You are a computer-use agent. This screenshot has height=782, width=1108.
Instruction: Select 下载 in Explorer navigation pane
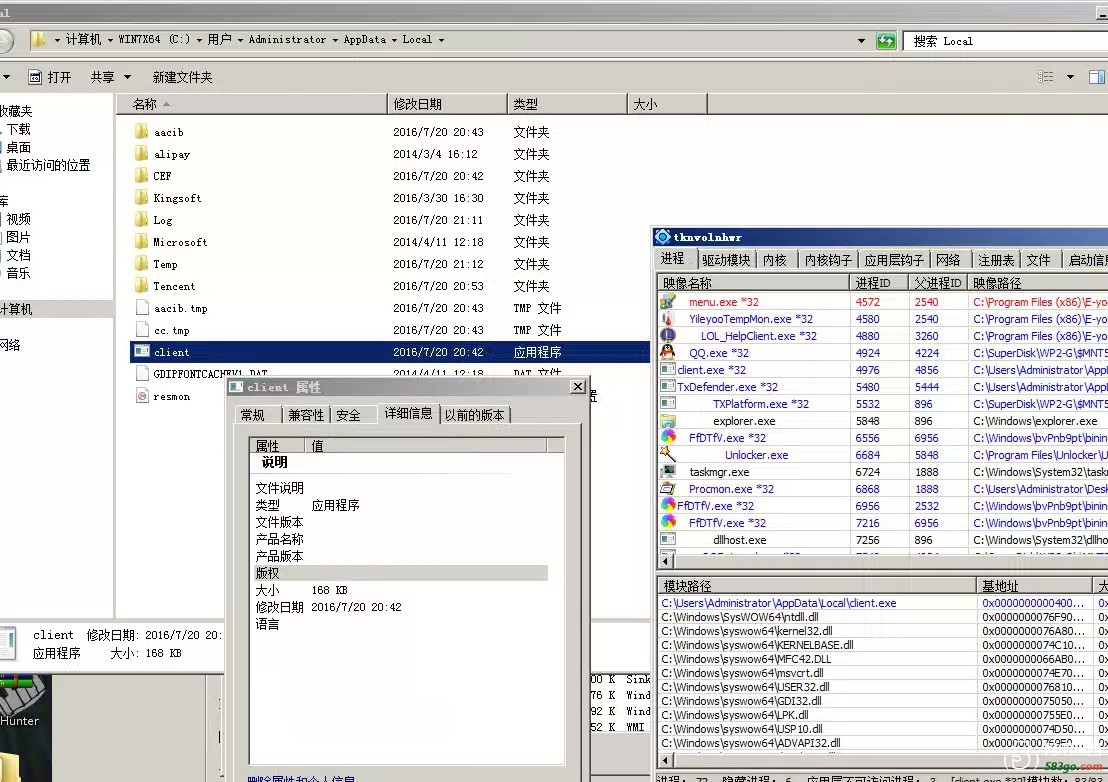18,129
